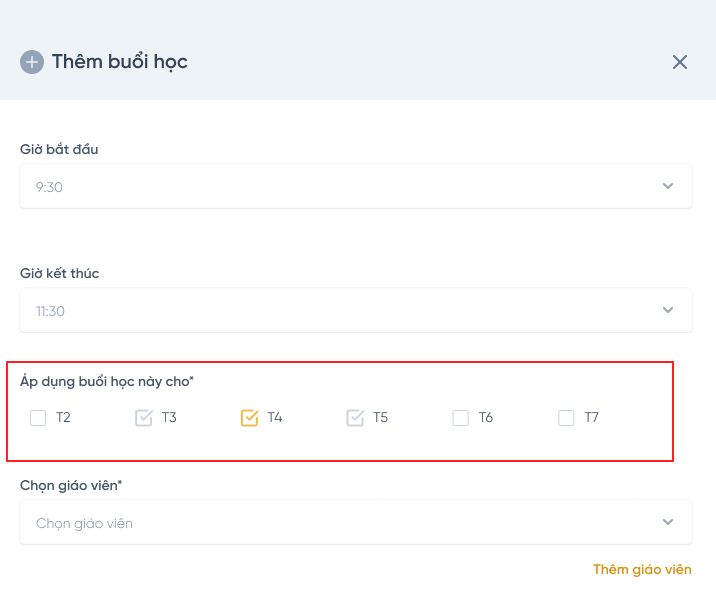This screenshot has height=598, width=716.
Task: Click the Áp dụng buổi học này cho label
Action: coord(107,381)
